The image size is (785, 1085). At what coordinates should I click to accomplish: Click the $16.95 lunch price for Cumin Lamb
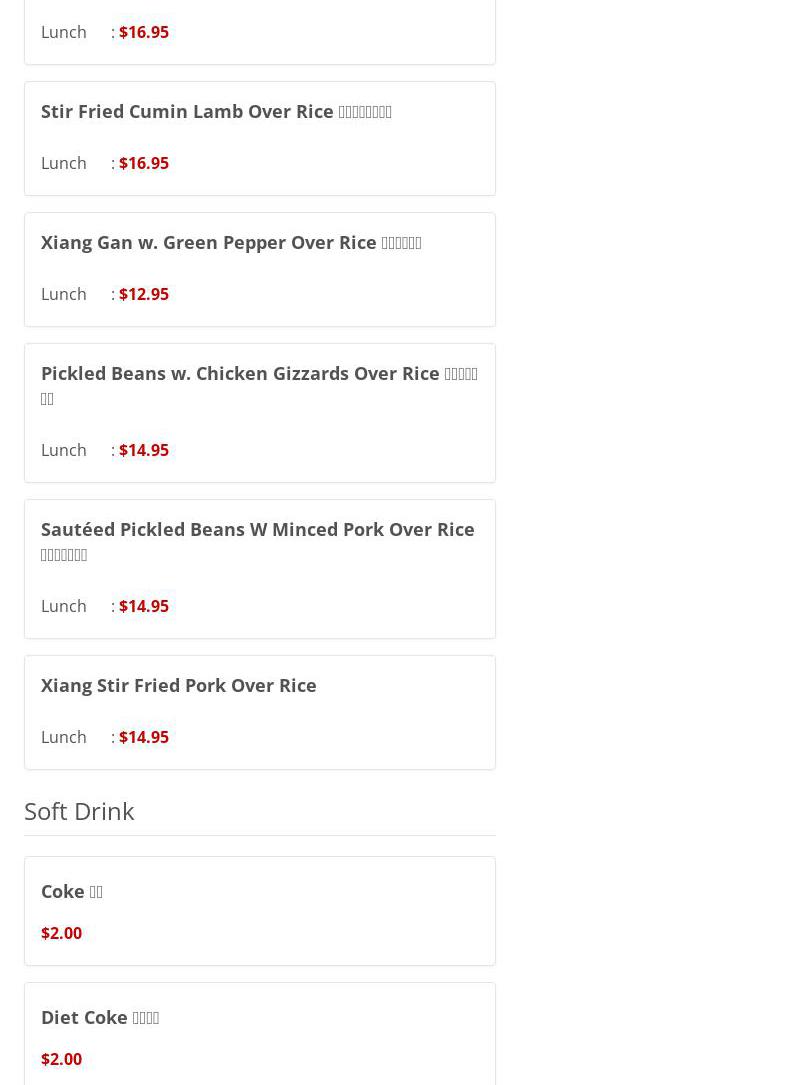click(144, 163)
